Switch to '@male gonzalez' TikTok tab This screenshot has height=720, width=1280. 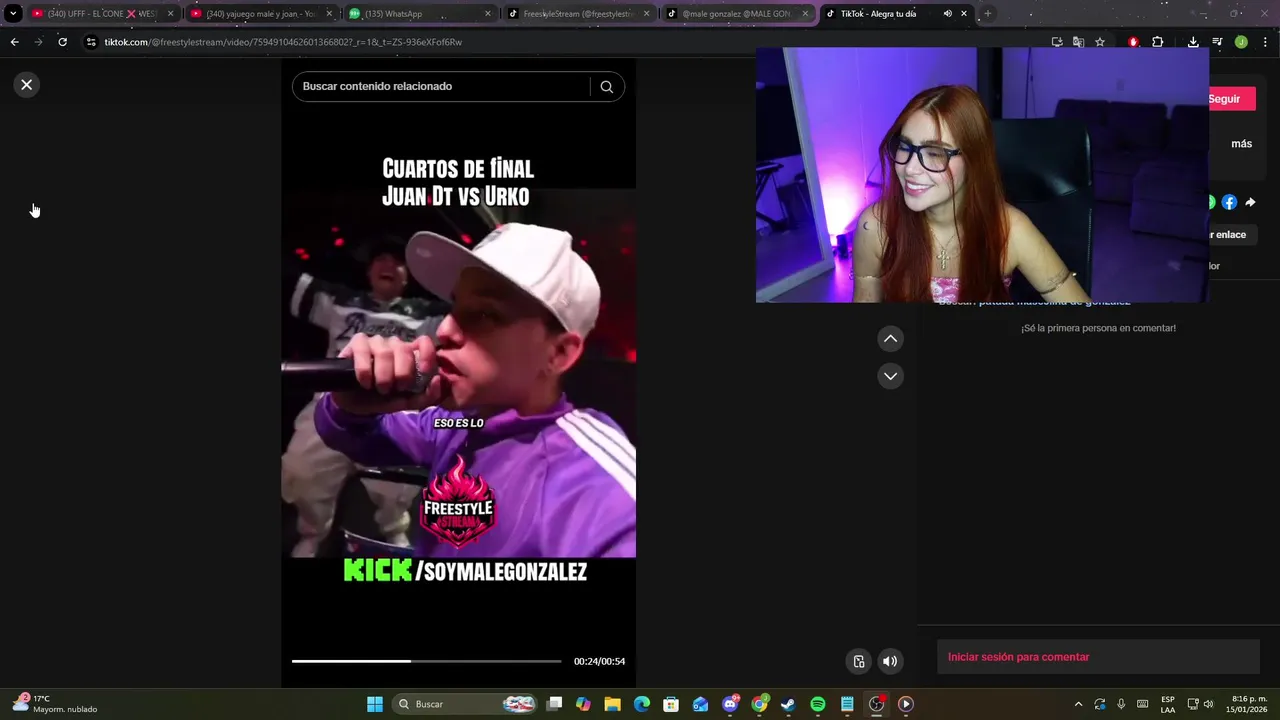(737, 14)
